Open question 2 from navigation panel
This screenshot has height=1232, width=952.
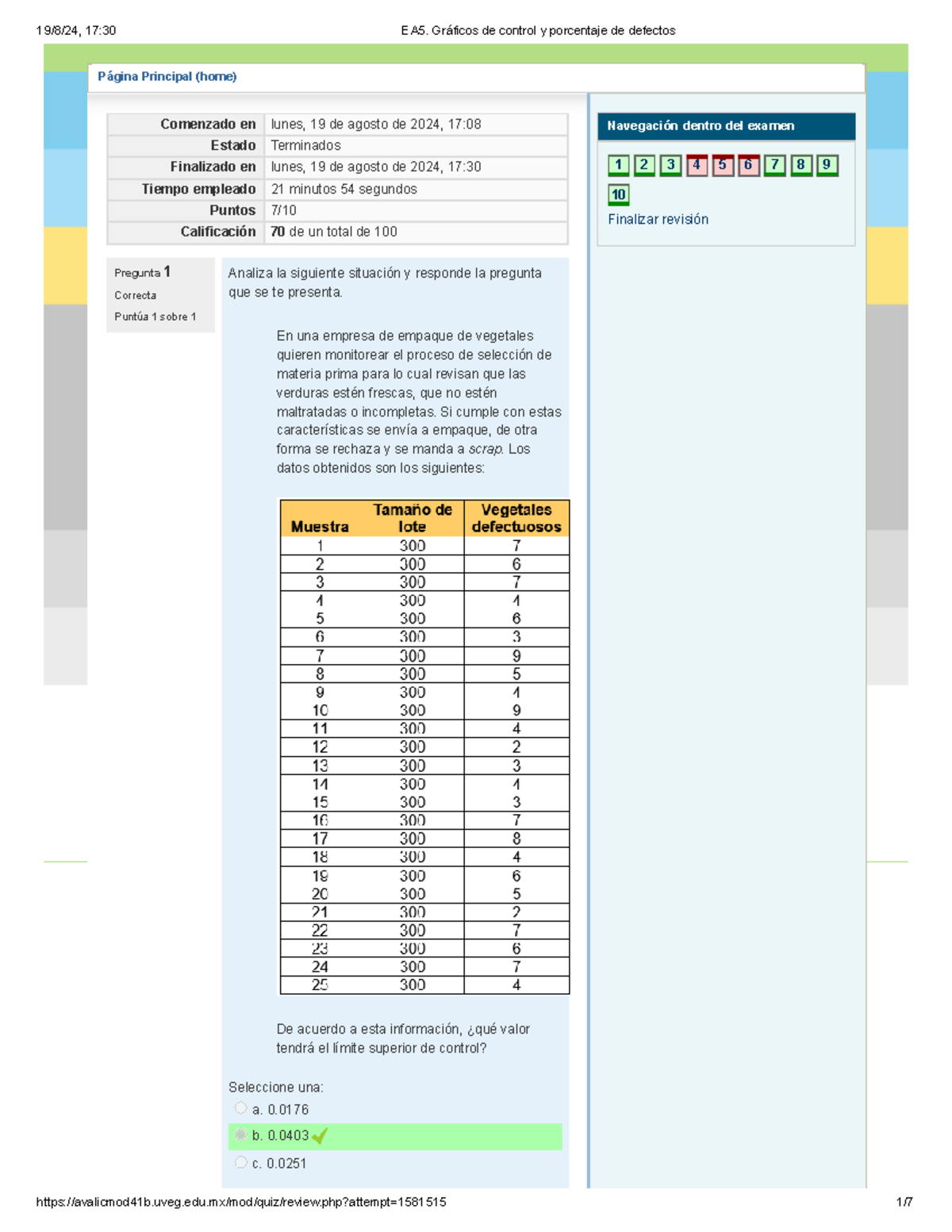point(644,164)
